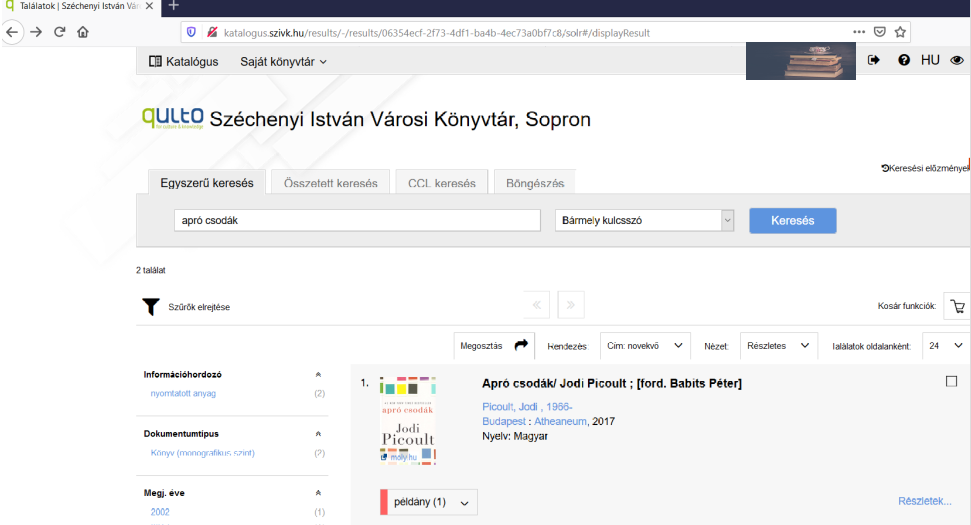The height and width of the screenshot is (525, 971).
Task: Go back with the browser back arrow
Action: (12, 32)
